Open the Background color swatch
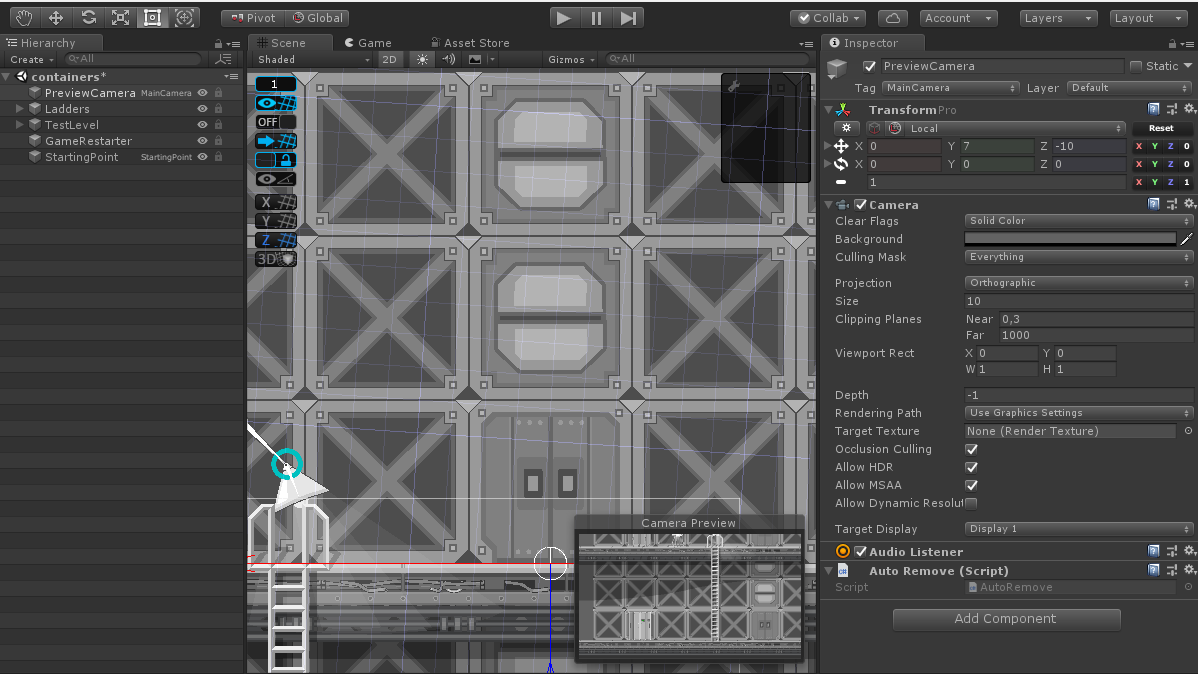This screenshot has width=1198, height=674. coord(1070,239)
